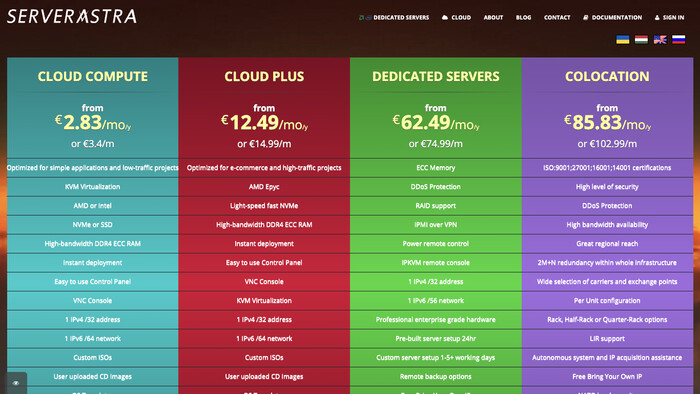
Task: Click 'or €3.4/m' text
Action: [92, 144]
